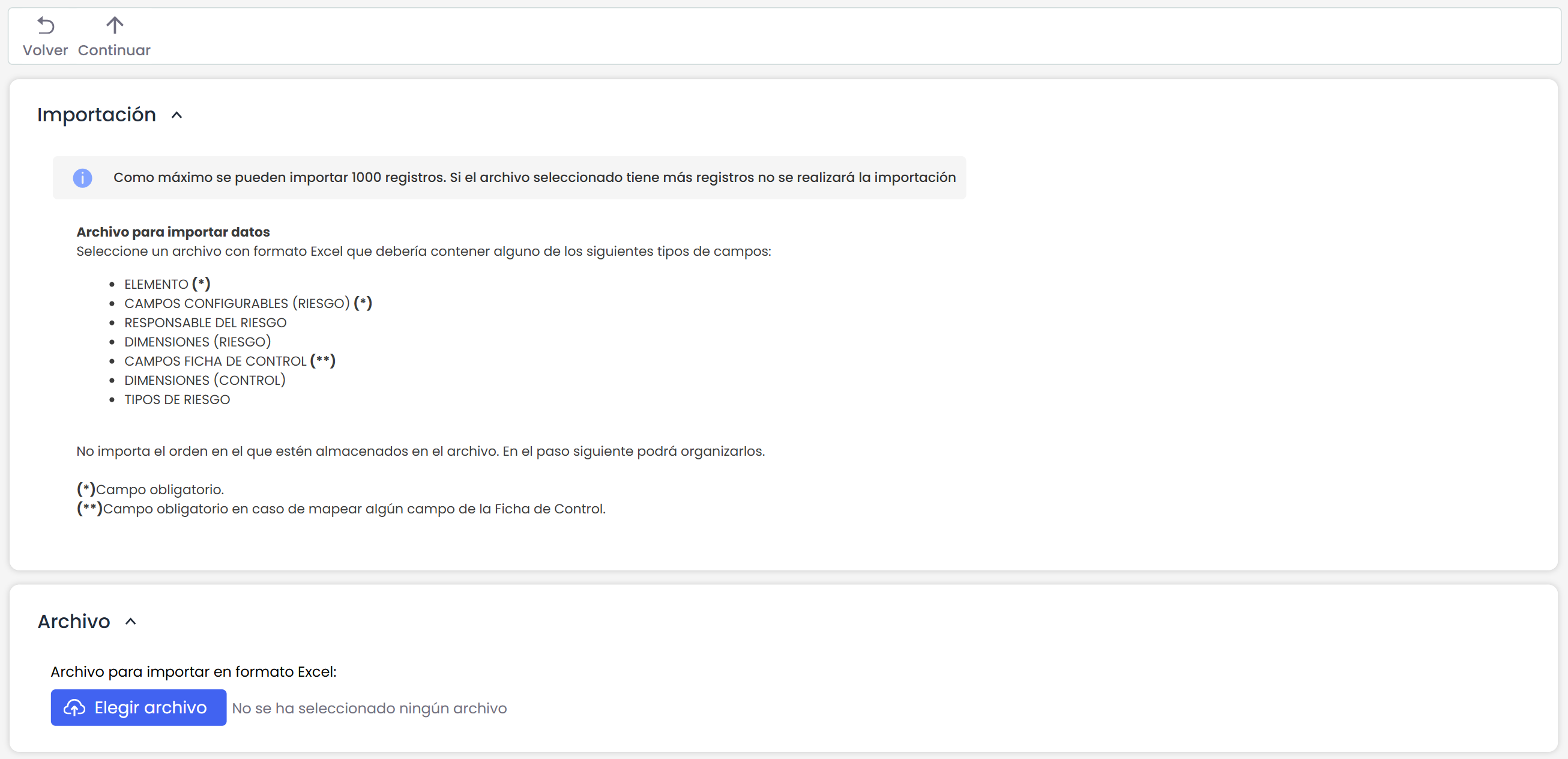
Task: Click RESPONSABLE DEL RIESGO list item
Action: pos(206,322)
